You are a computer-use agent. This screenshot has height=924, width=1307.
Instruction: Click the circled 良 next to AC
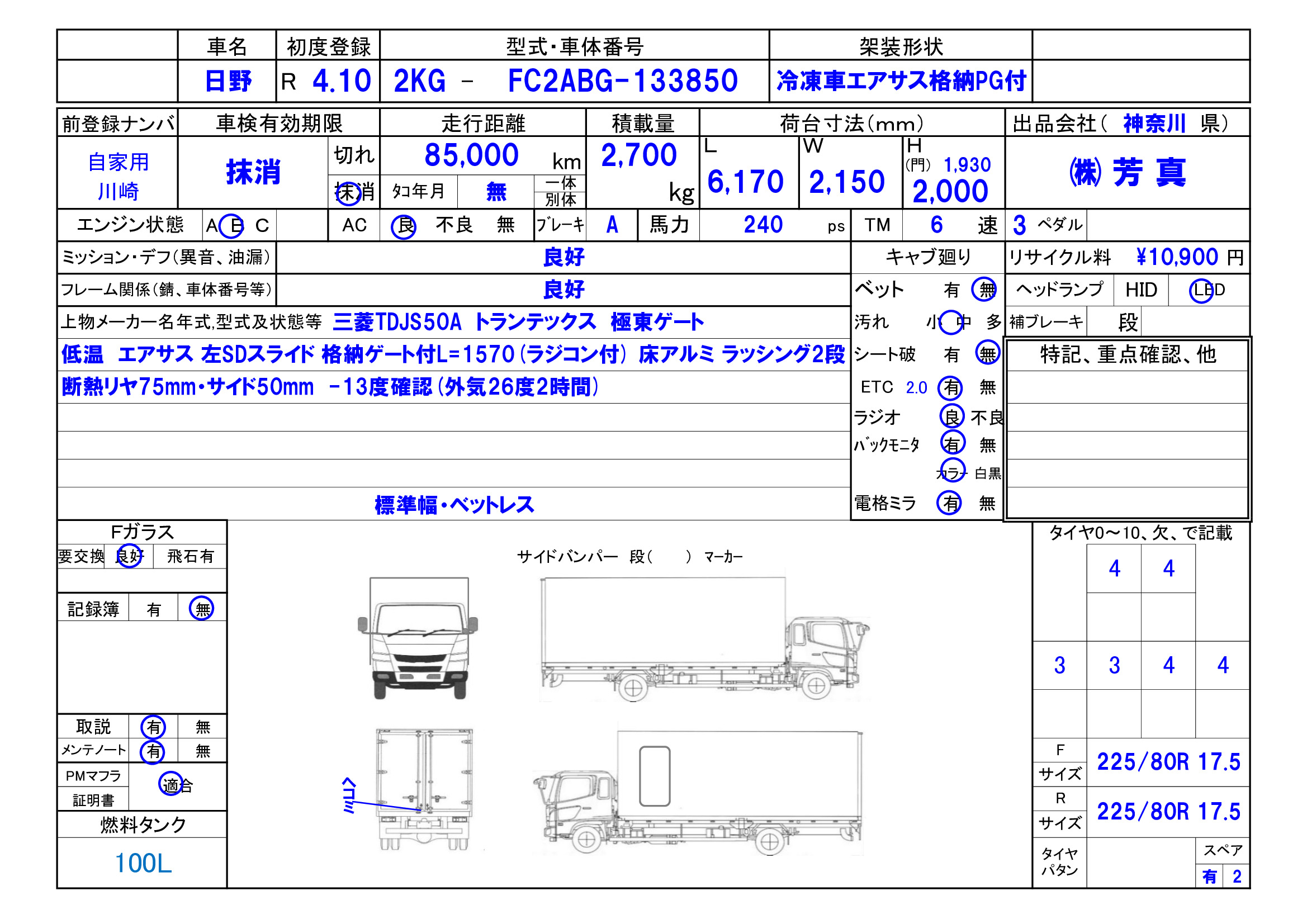pos(404,226)
